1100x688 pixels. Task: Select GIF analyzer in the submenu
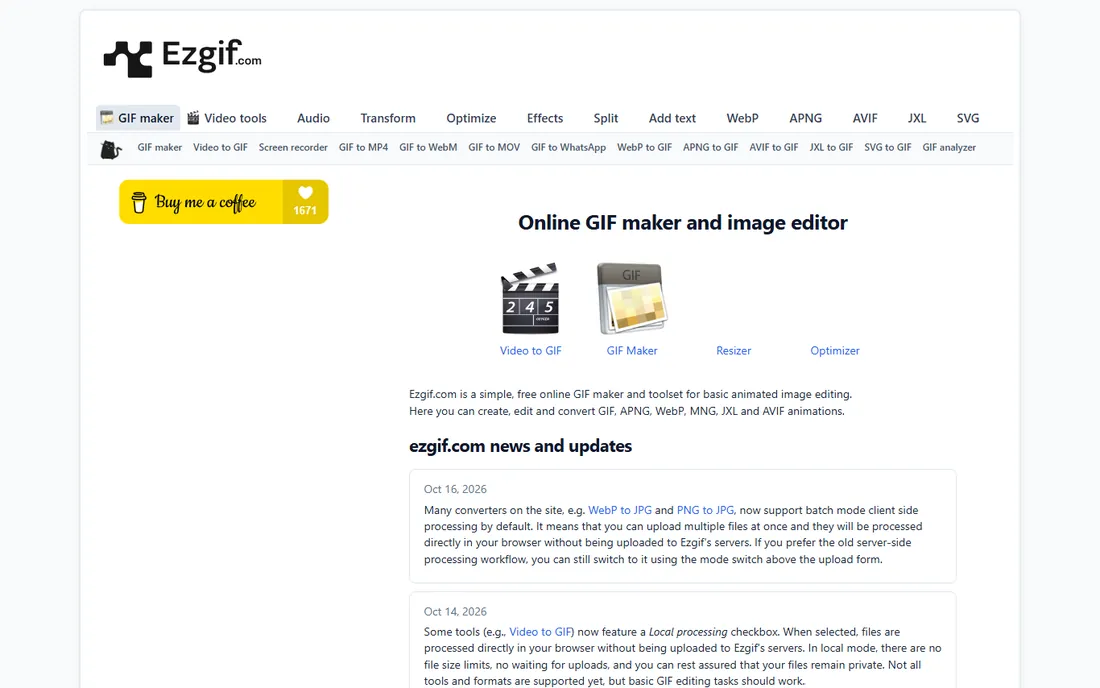pyautogui.click(x=949, y=147)
